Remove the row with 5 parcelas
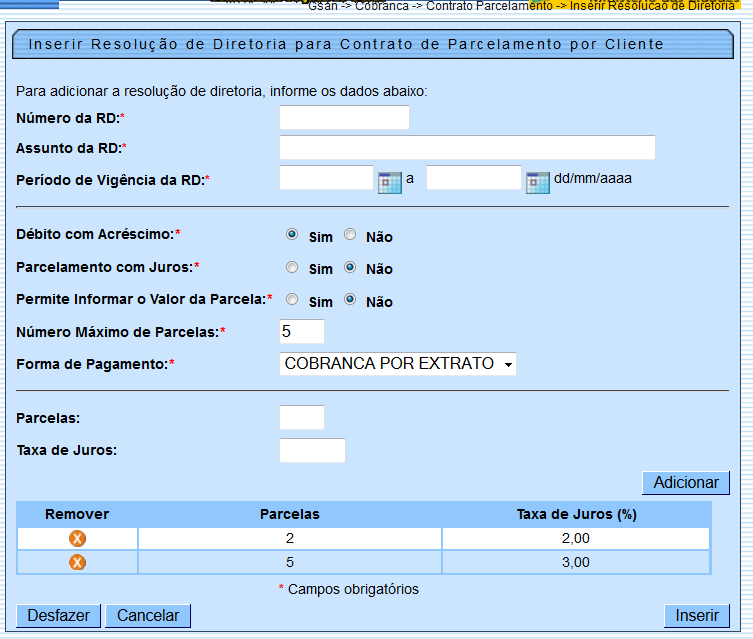Viewport: 753px width, 639px height. click(x=77, y=562)
